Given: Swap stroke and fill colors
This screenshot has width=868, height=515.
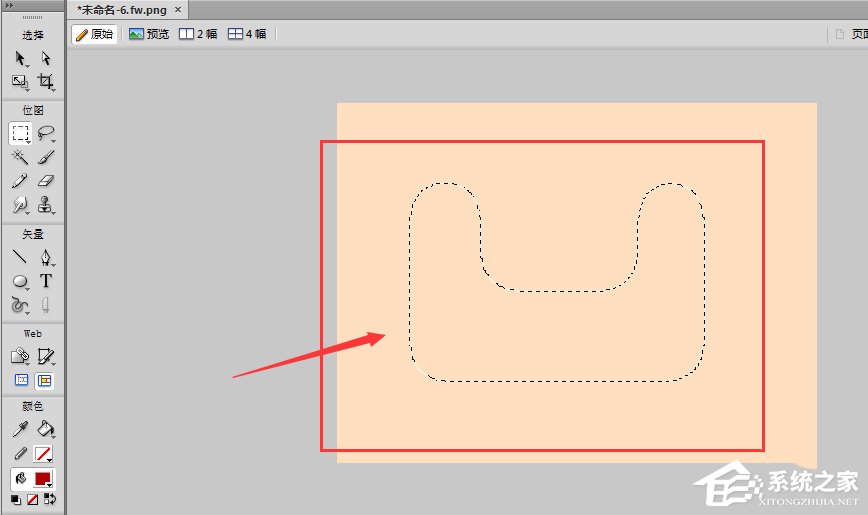Looking at the screenshot, I should [x=49, y=499].
